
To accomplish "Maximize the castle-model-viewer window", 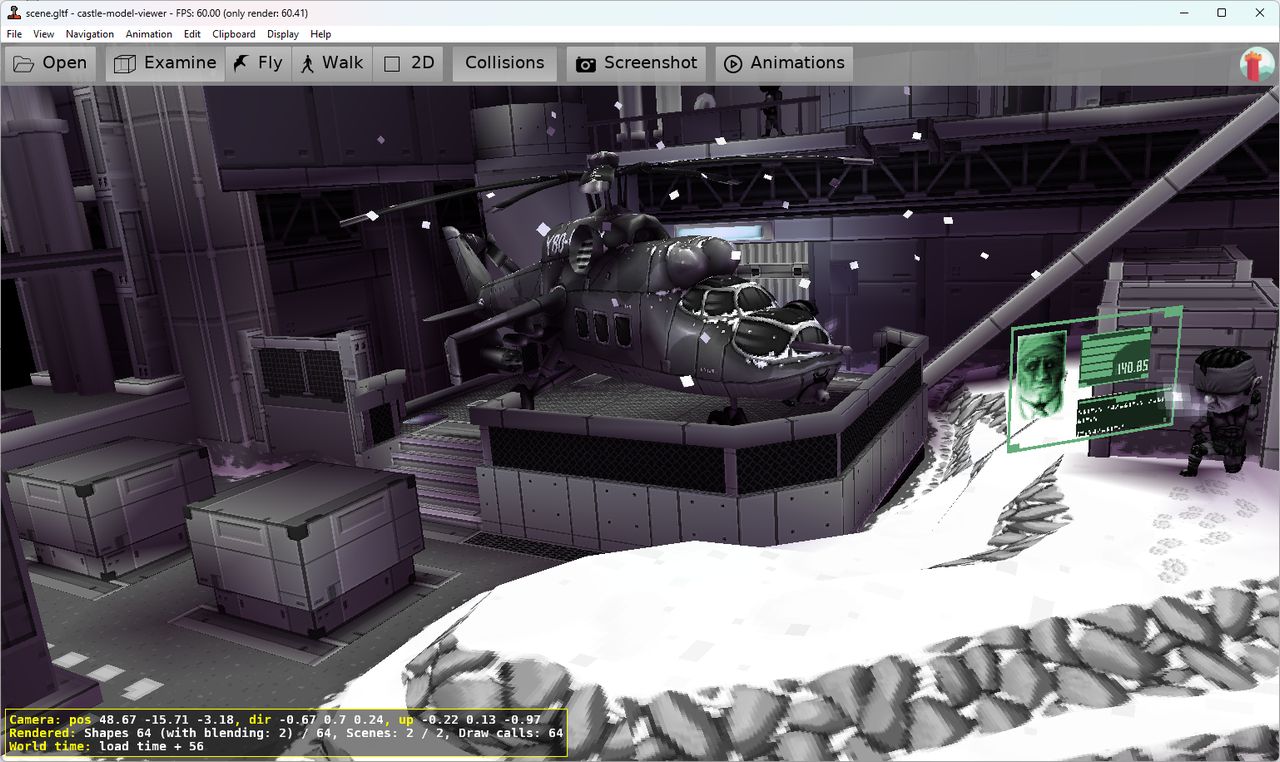I will (x=1221, y=13).
